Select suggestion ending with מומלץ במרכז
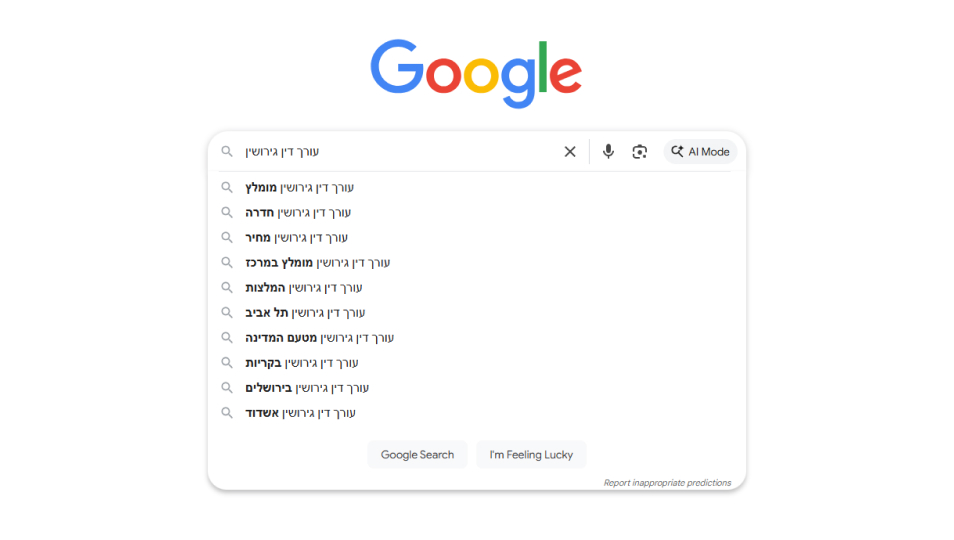Viewport: 954px width, 540px height. pos(318,262)
